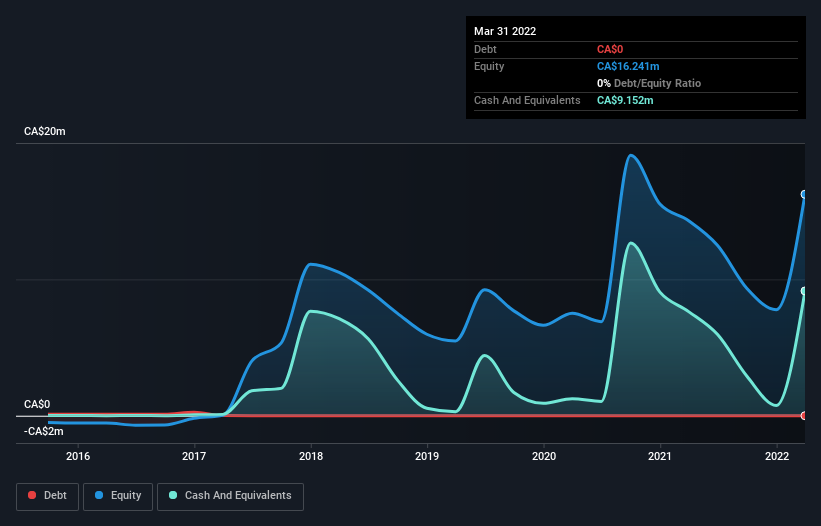Click the red Debt legend dot
The image size is (821, 526).
(32, 495)
